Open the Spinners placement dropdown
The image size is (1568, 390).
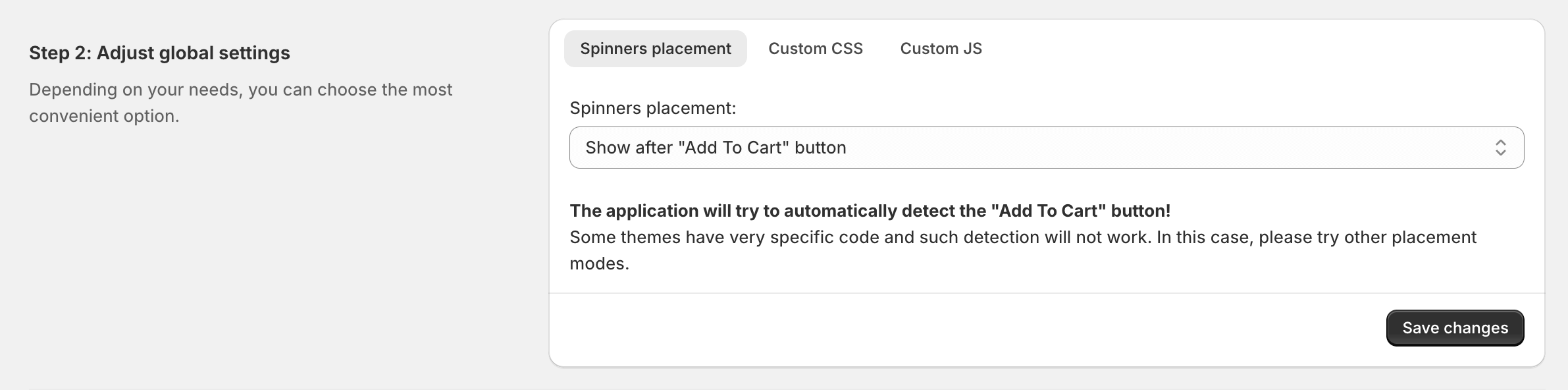(1047, 148)
